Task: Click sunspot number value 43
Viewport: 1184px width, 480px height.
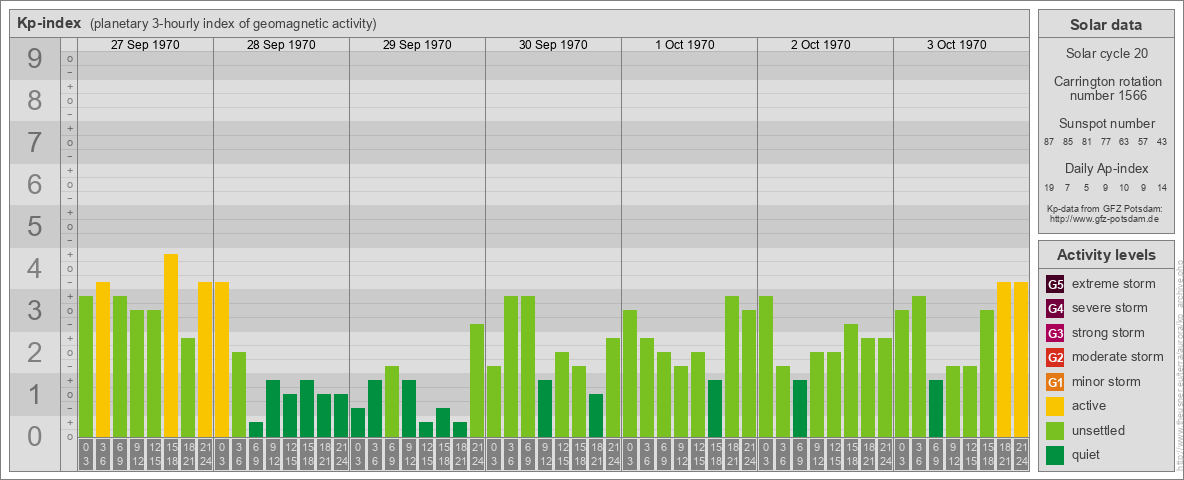Action: 1161,142
